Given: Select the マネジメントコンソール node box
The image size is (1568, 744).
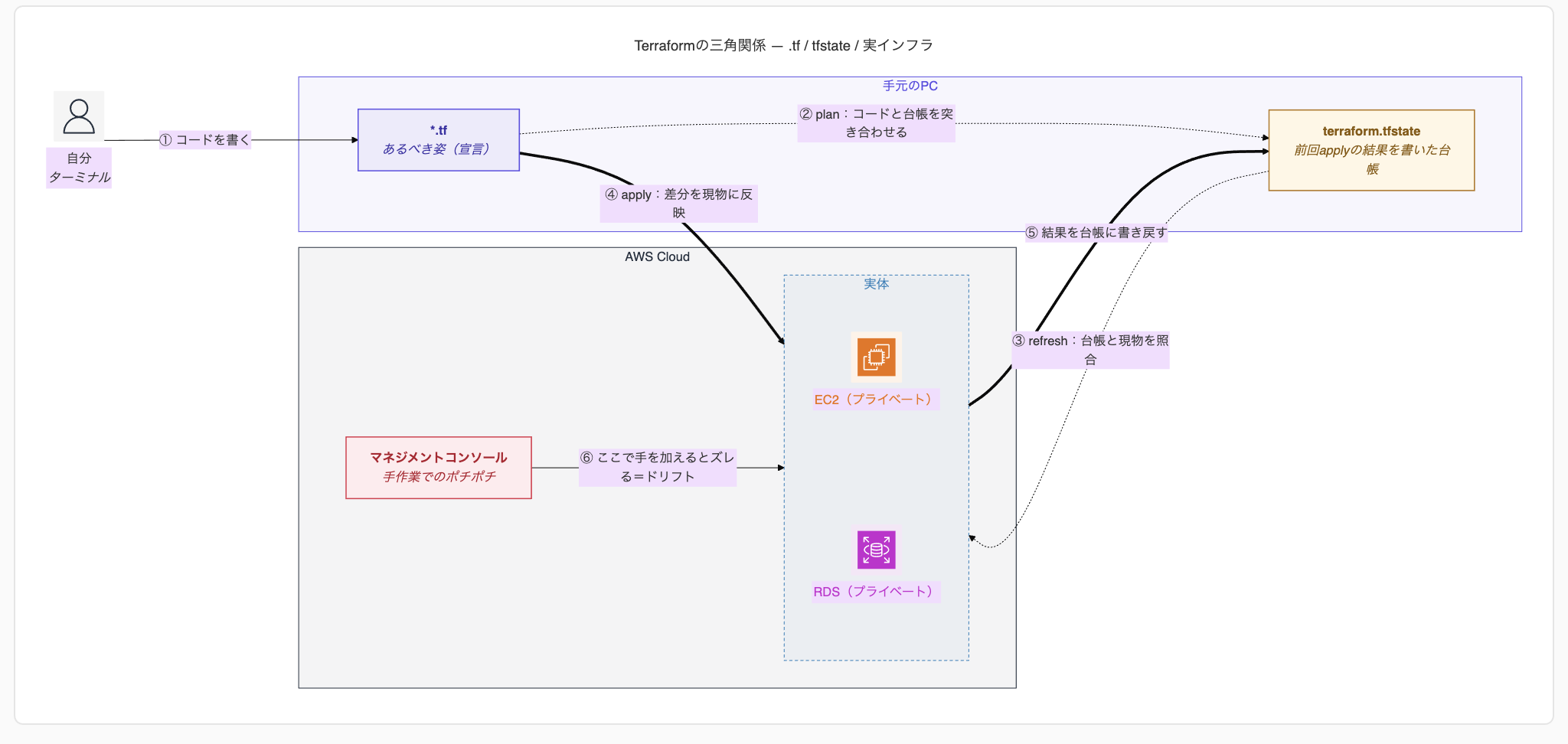Looking at the screenshot, I should (439, 468).
